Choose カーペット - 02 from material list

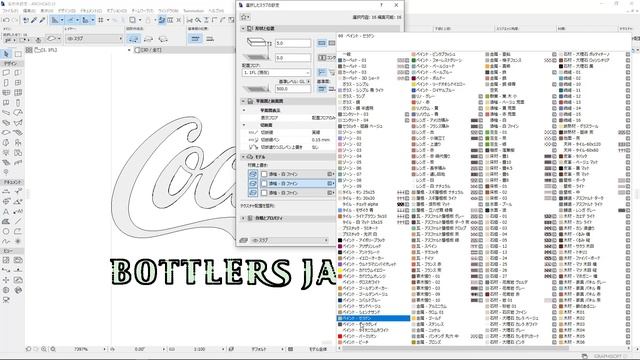coord(354,66)
